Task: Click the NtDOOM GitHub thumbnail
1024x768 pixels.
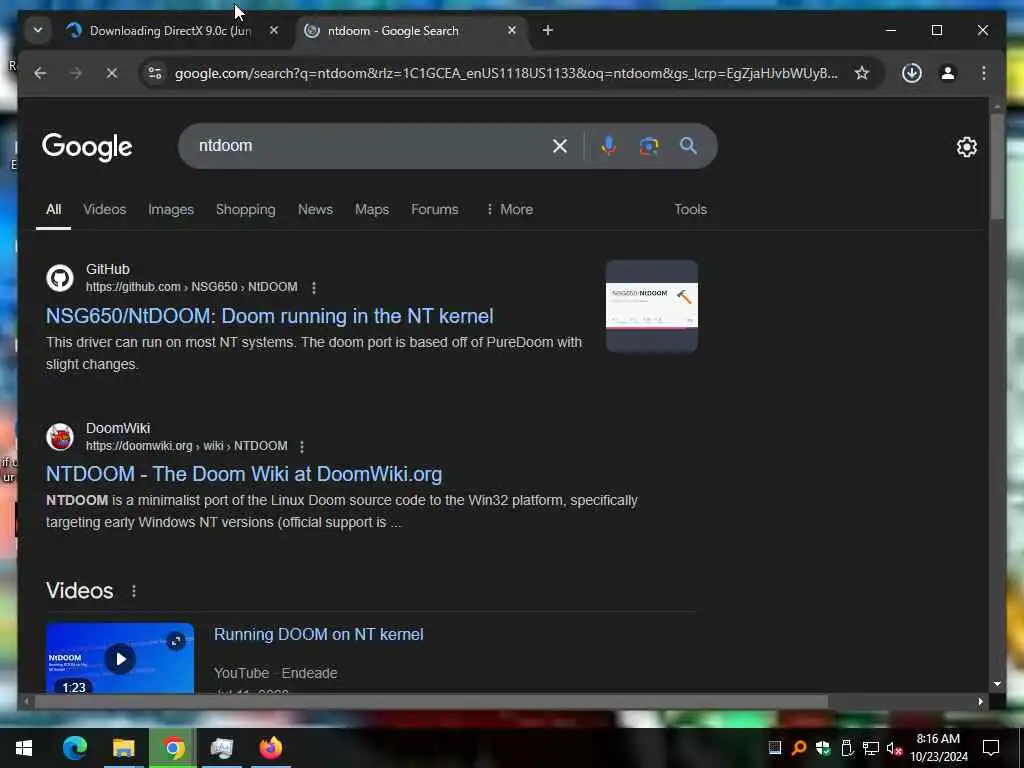Action: 652,306
